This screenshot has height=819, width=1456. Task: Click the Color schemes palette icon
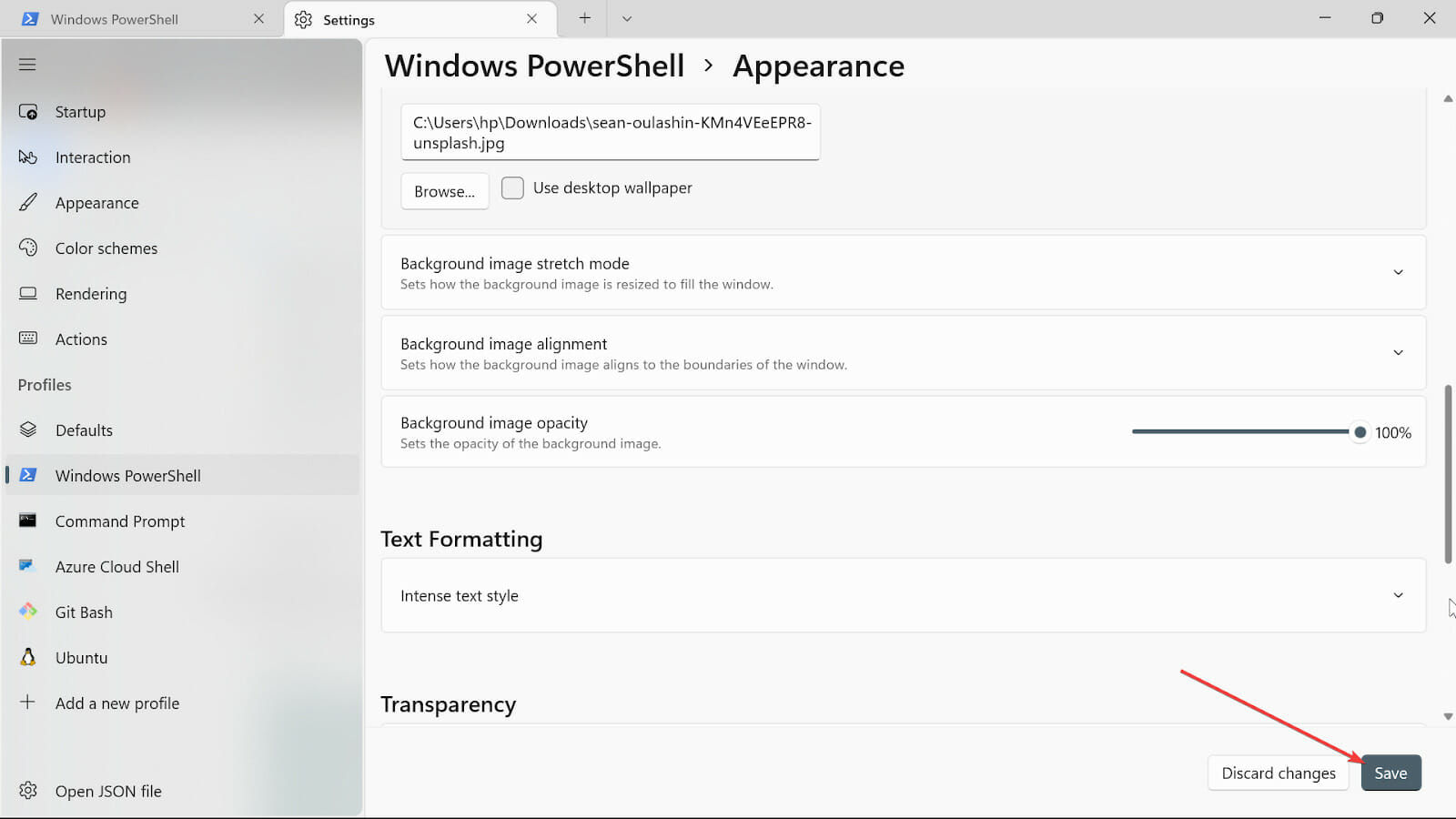[x=28, y=248]
